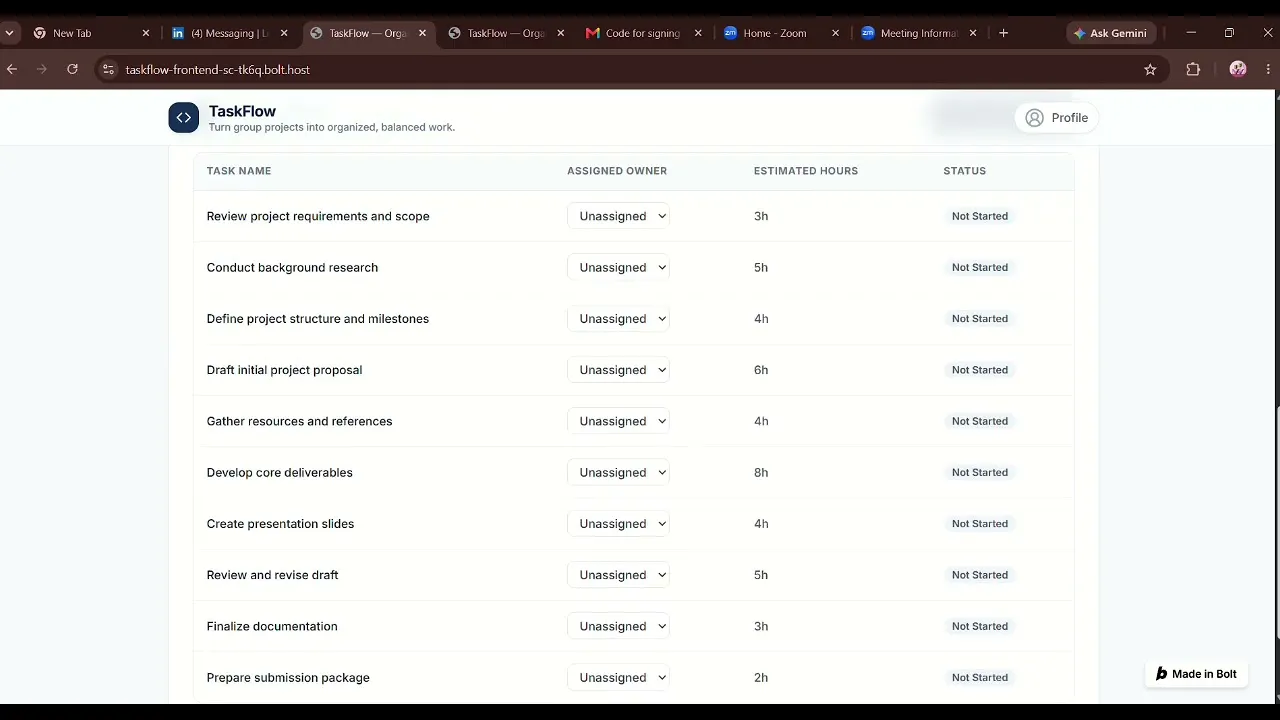The image size is (1280, 720).
Task: Open owner dropdown for Review project requirements
Action: [x=618, y=216]
